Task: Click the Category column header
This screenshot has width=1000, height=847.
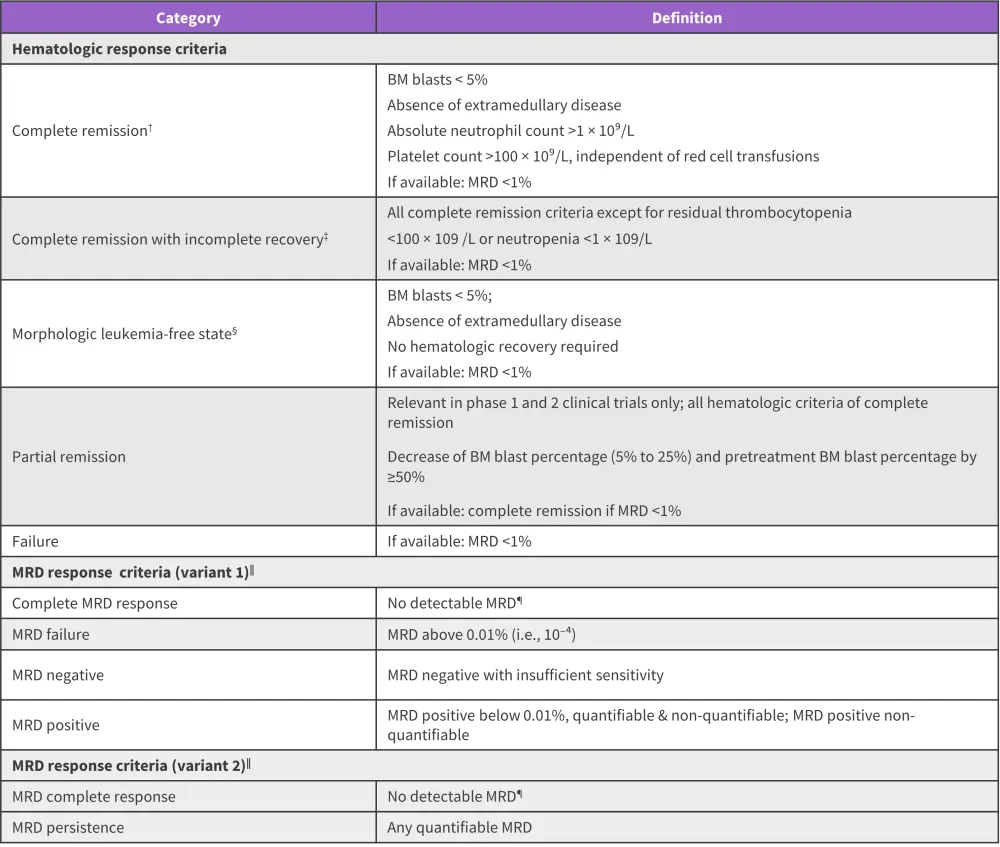Action: (x=188, y=18)
